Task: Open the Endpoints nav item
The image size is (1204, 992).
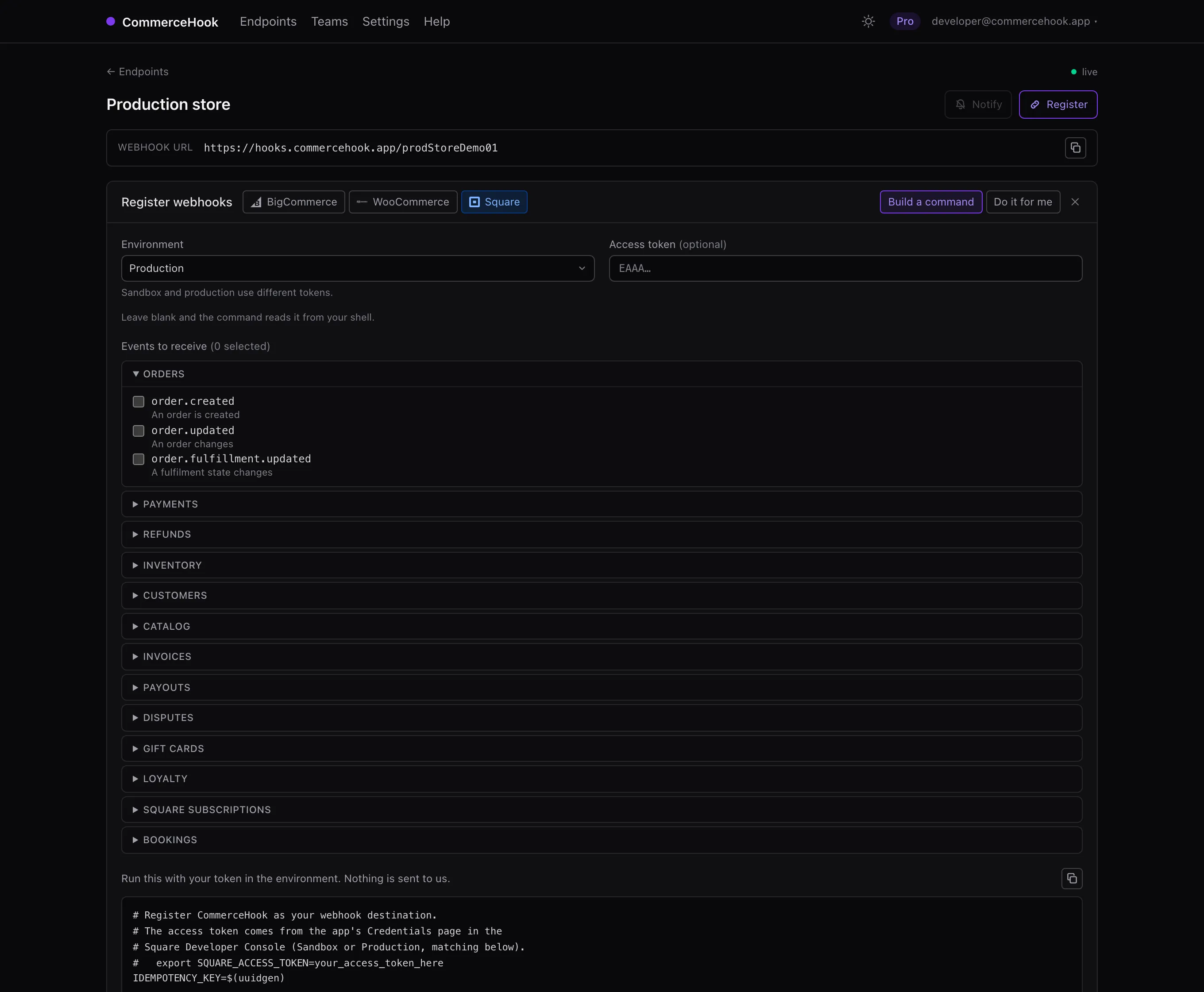Action: [268, 21]
